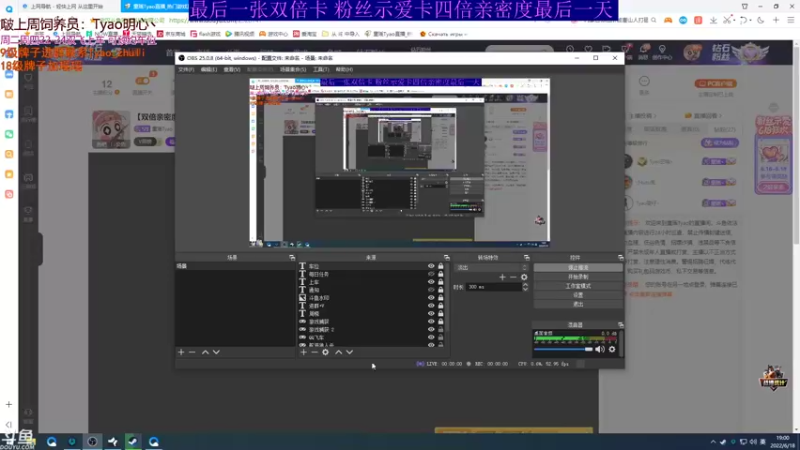Viewport: 800px width, 450px height.
Task: Open mixer channel settings gear icon
Action: pos(612,349)
